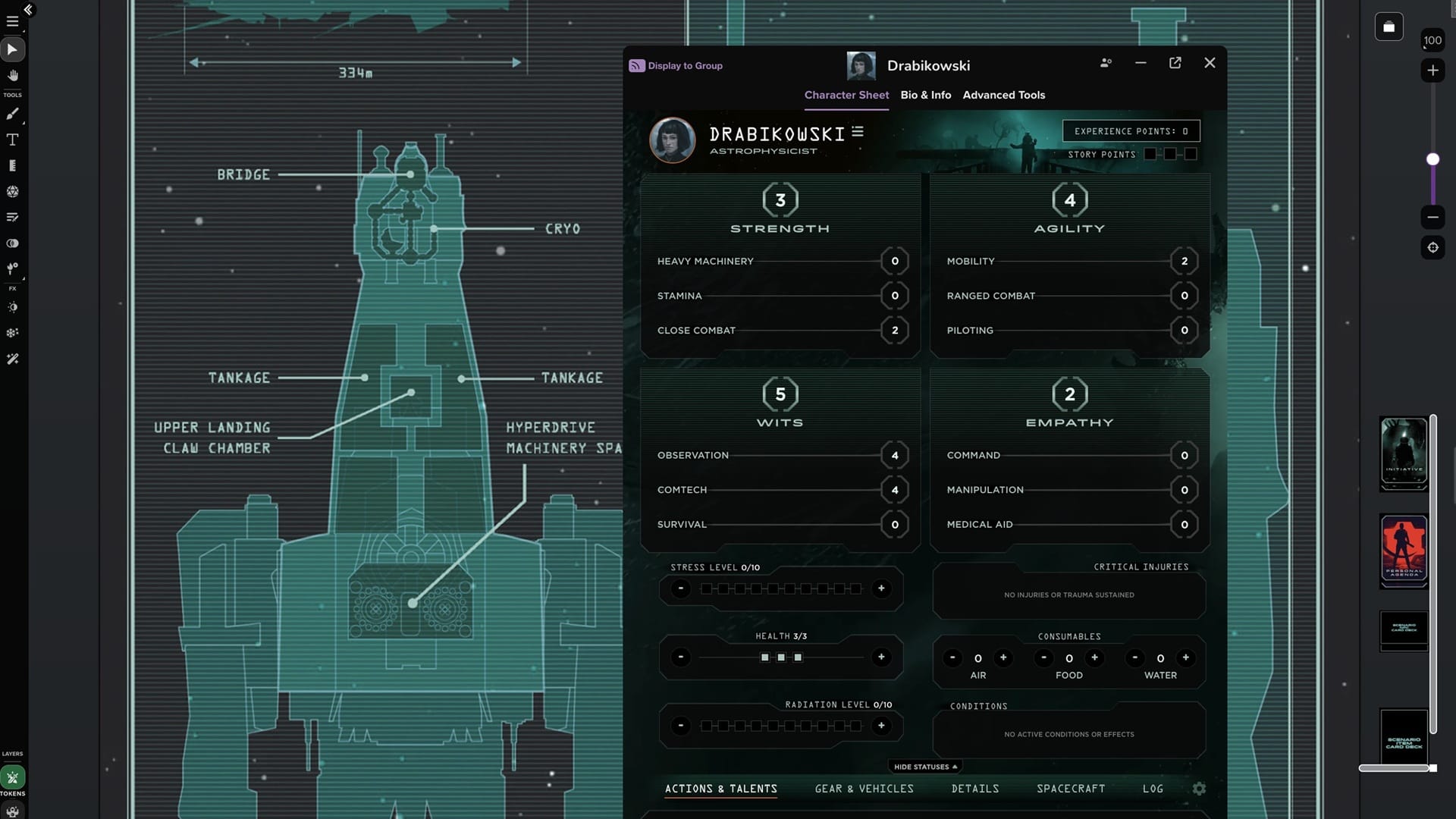
Task: Click the zoom level slider handle
Action: [1432, 159]
